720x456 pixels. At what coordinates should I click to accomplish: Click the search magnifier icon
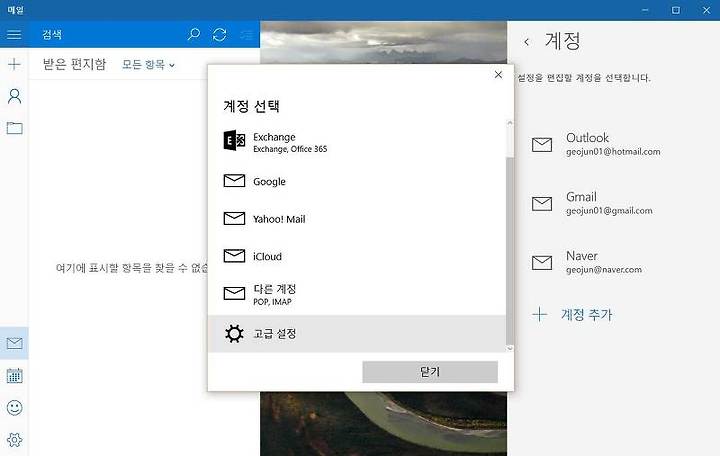pyautogui.click(x=194, y=34)
